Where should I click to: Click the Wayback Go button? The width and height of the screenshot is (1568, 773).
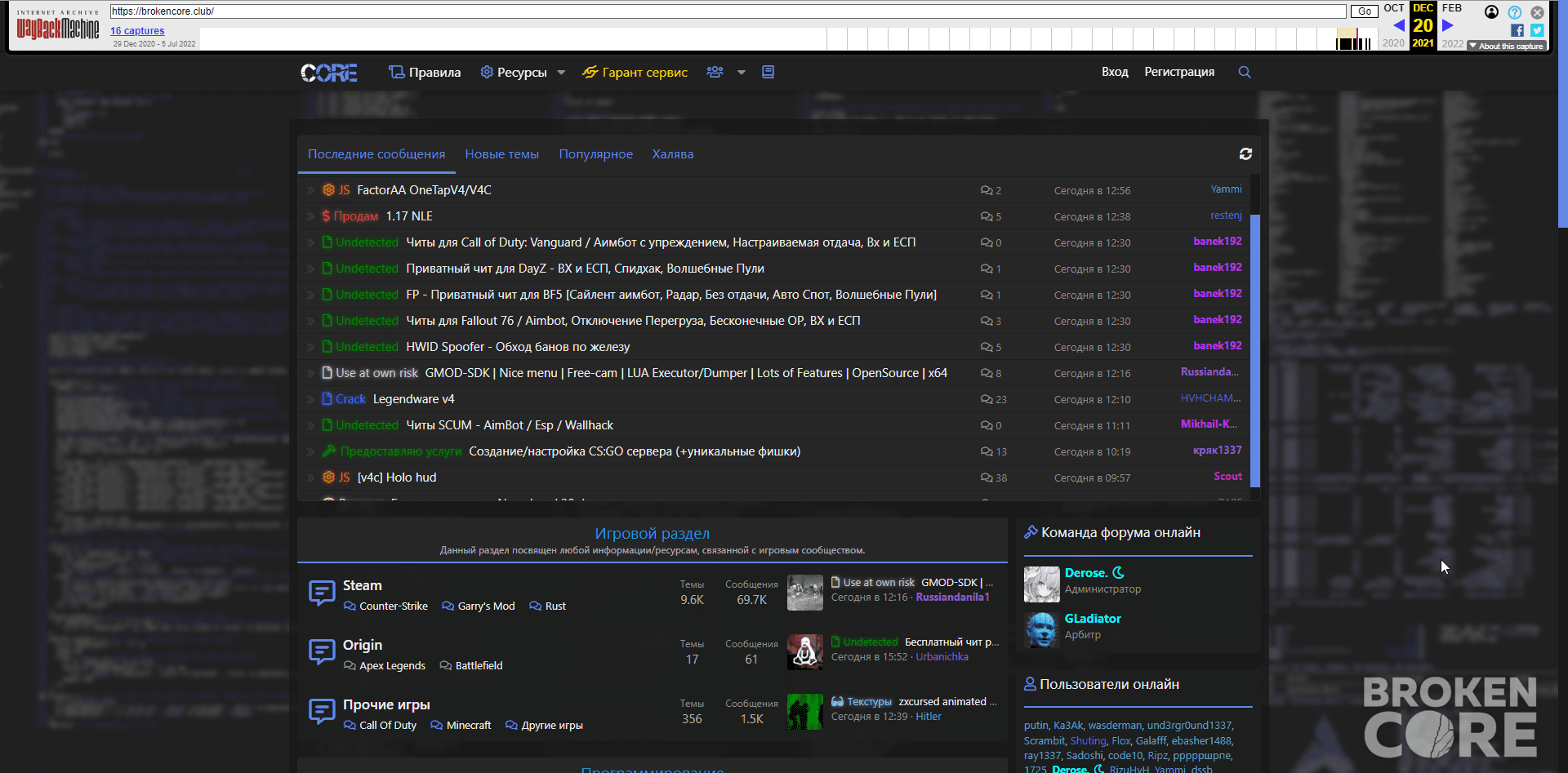tap(1364, 11)
